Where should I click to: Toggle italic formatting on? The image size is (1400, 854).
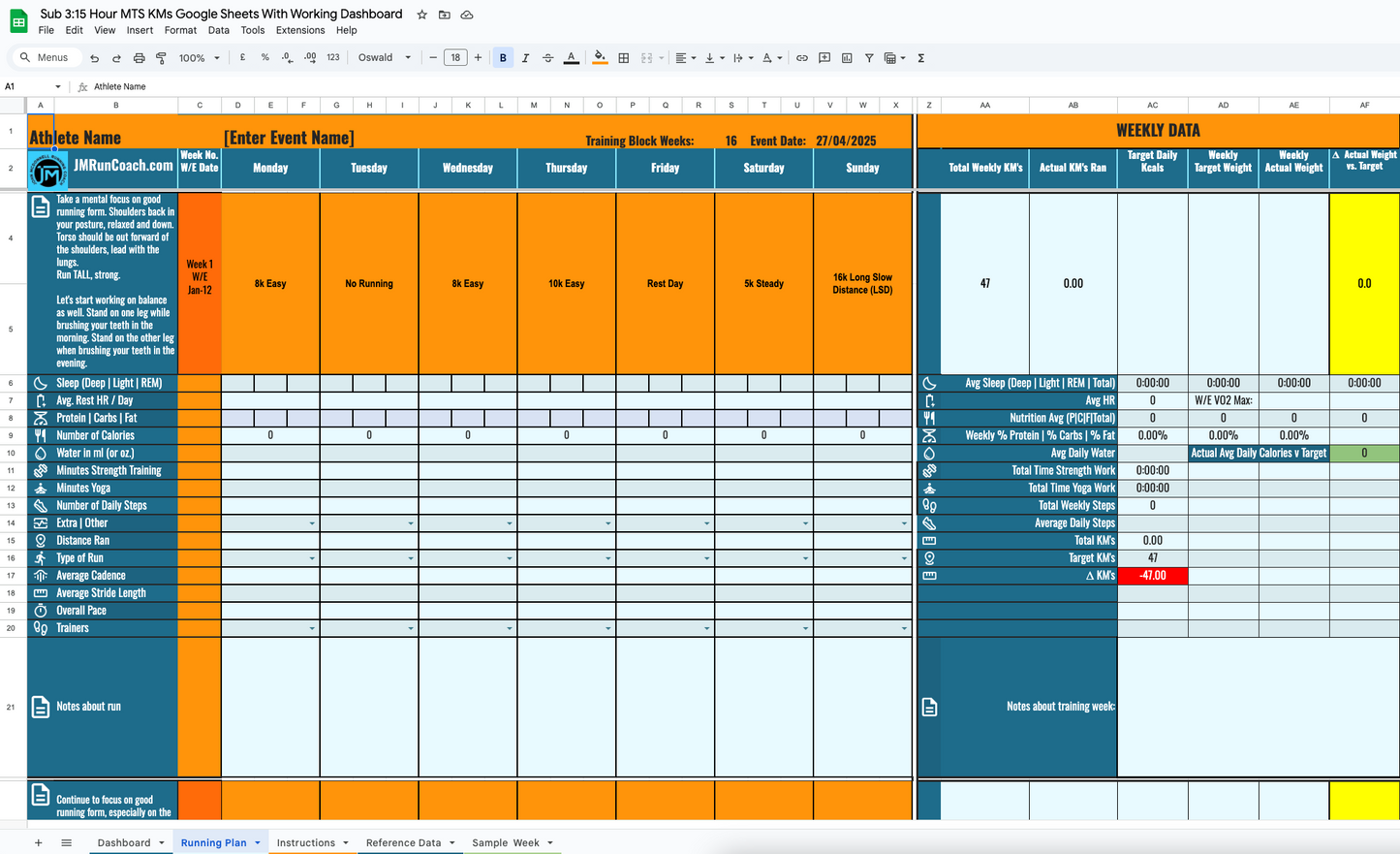(x=525, y=57)
